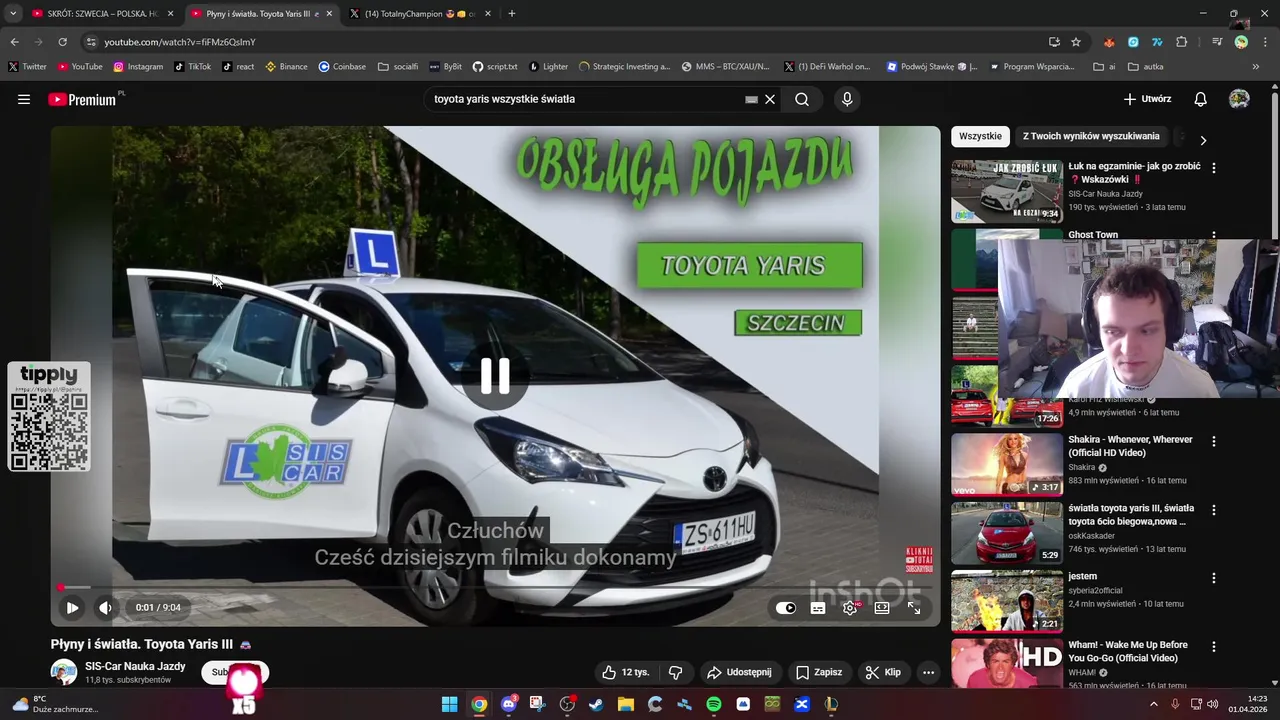Show more bookmarks with the chevron
1280x720 pixels.
pyautogui.click(x=1256, y=67)
